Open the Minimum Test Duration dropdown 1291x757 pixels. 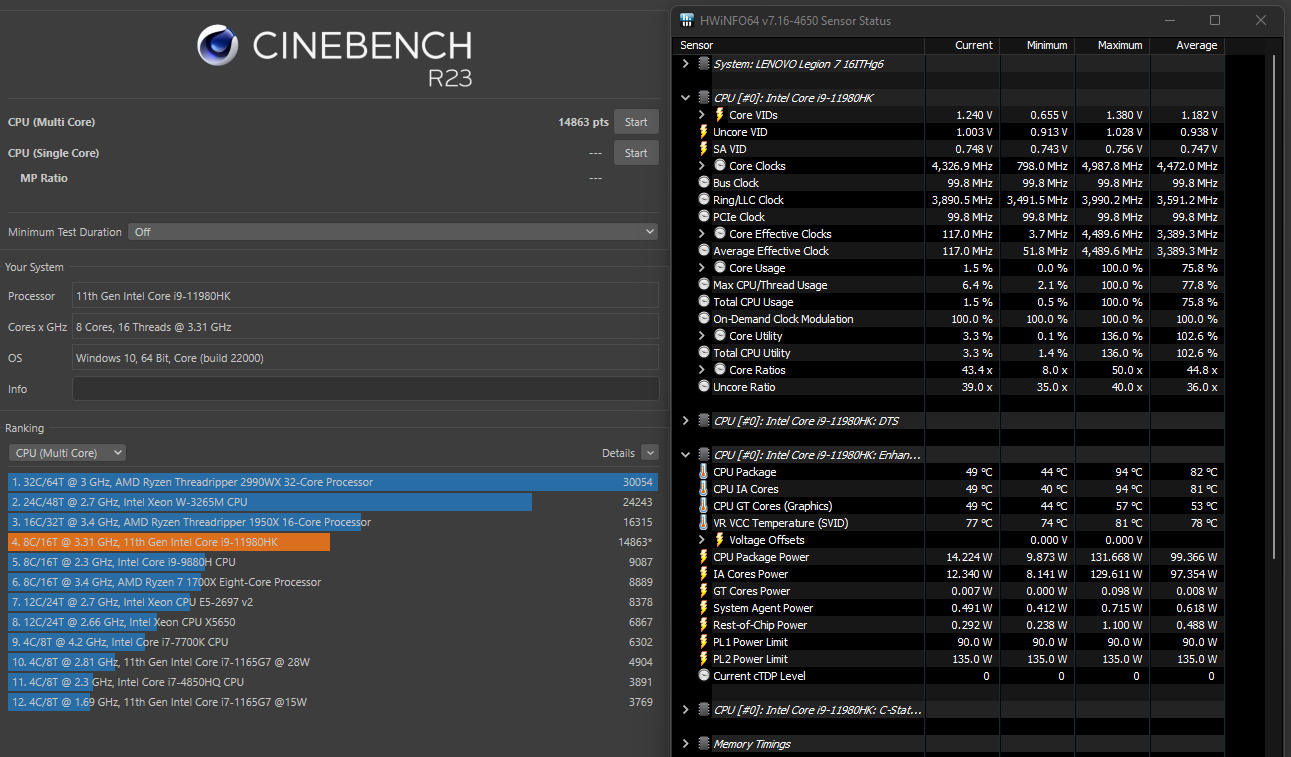(393, 232)
